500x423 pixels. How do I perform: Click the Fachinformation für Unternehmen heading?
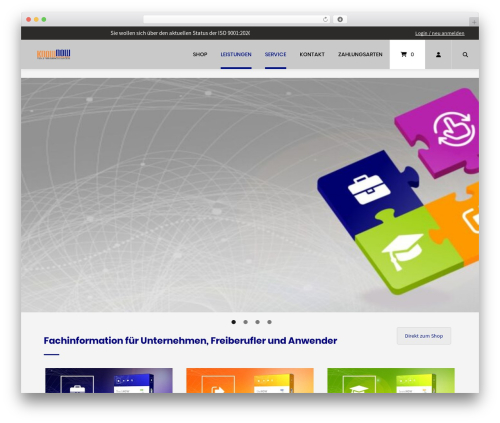pyautogui.click(x=190, y=341)
